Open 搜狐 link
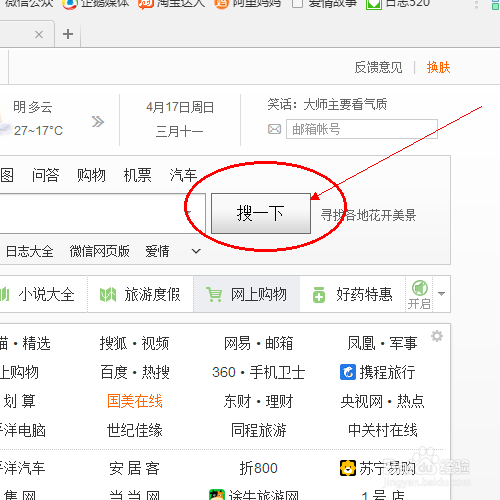500x500 pixels. (113, 343)
